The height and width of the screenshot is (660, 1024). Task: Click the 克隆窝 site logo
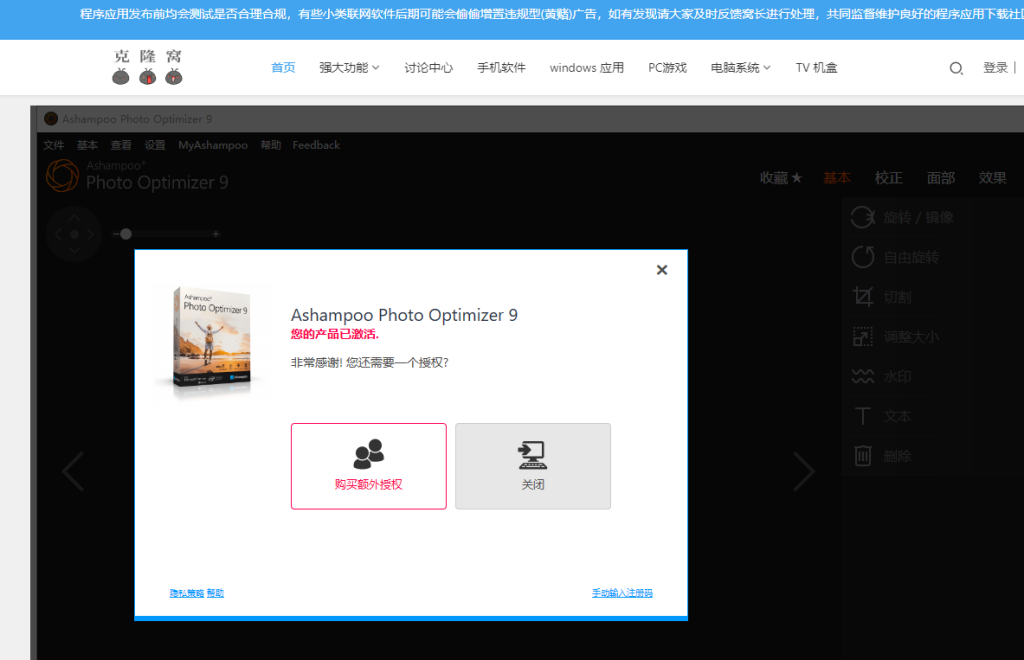tap(147, 67)
